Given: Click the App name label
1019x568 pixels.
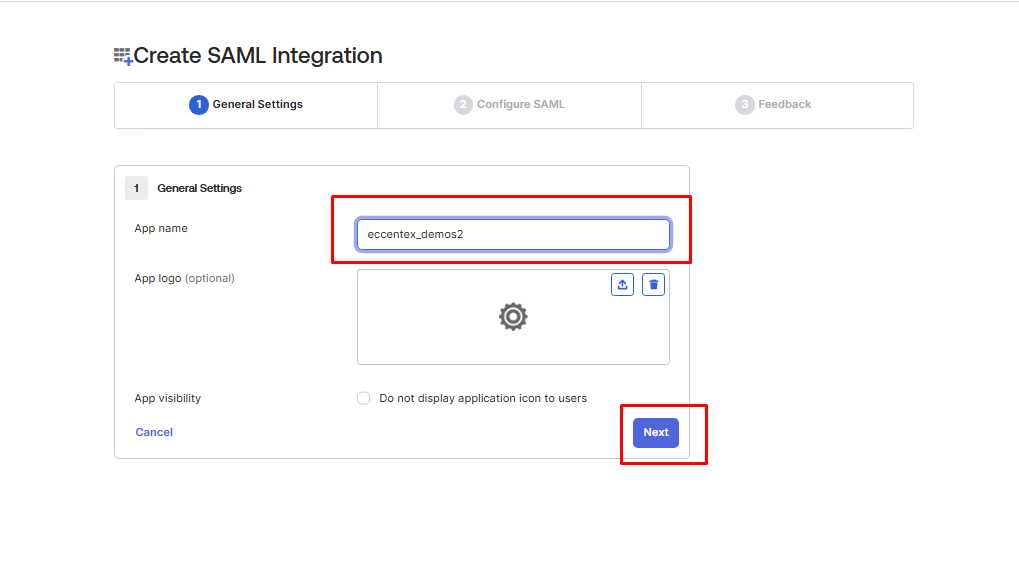Looking at the screenshot, I should 161,228.
